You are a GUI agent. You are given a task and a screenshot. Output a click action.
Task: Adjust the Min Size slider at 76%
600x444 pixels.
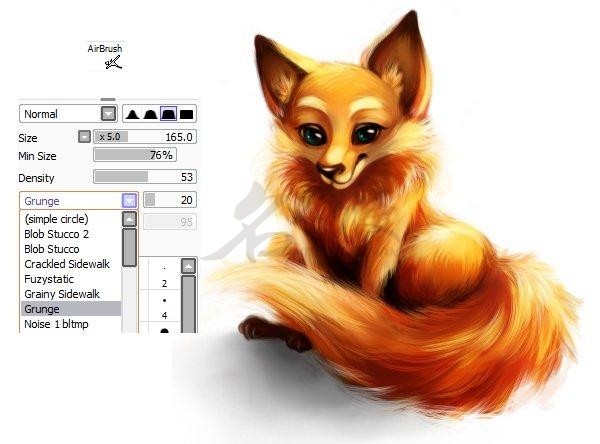pyautogui.click(x=134, y=155)
